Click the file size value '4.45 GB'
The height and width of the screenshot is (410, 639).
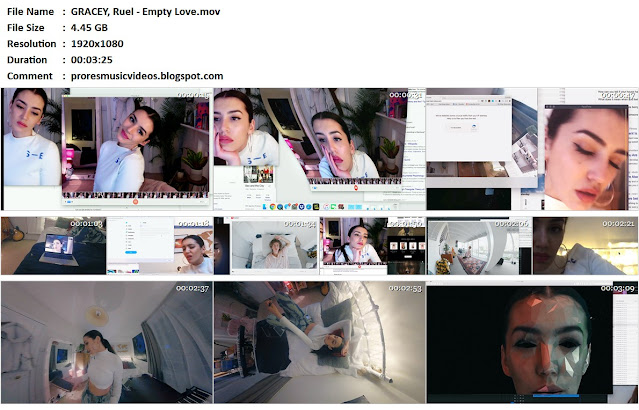click(89, 28)
